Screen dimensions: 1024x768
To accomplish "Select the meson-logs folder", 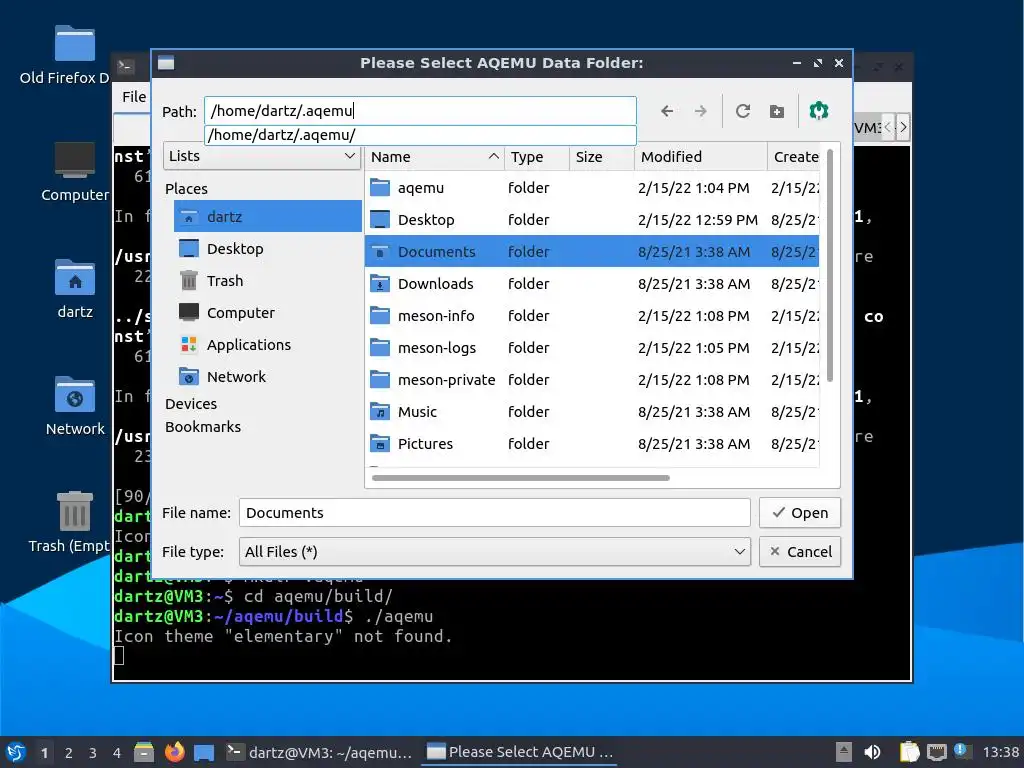I will (592, 347).
